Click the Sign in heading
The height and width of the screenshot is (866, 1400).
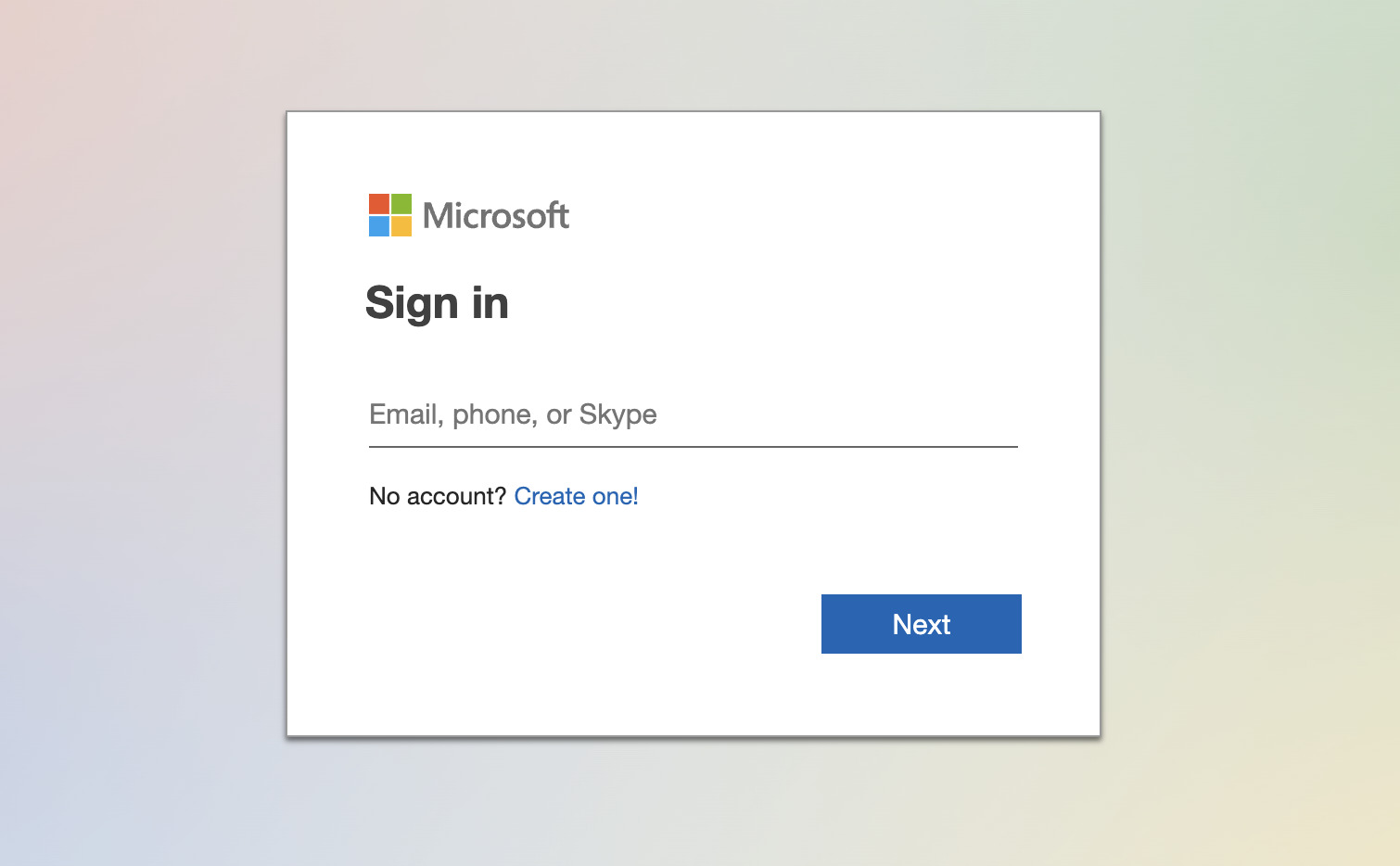pyautogui.click(x=438, y=303)
